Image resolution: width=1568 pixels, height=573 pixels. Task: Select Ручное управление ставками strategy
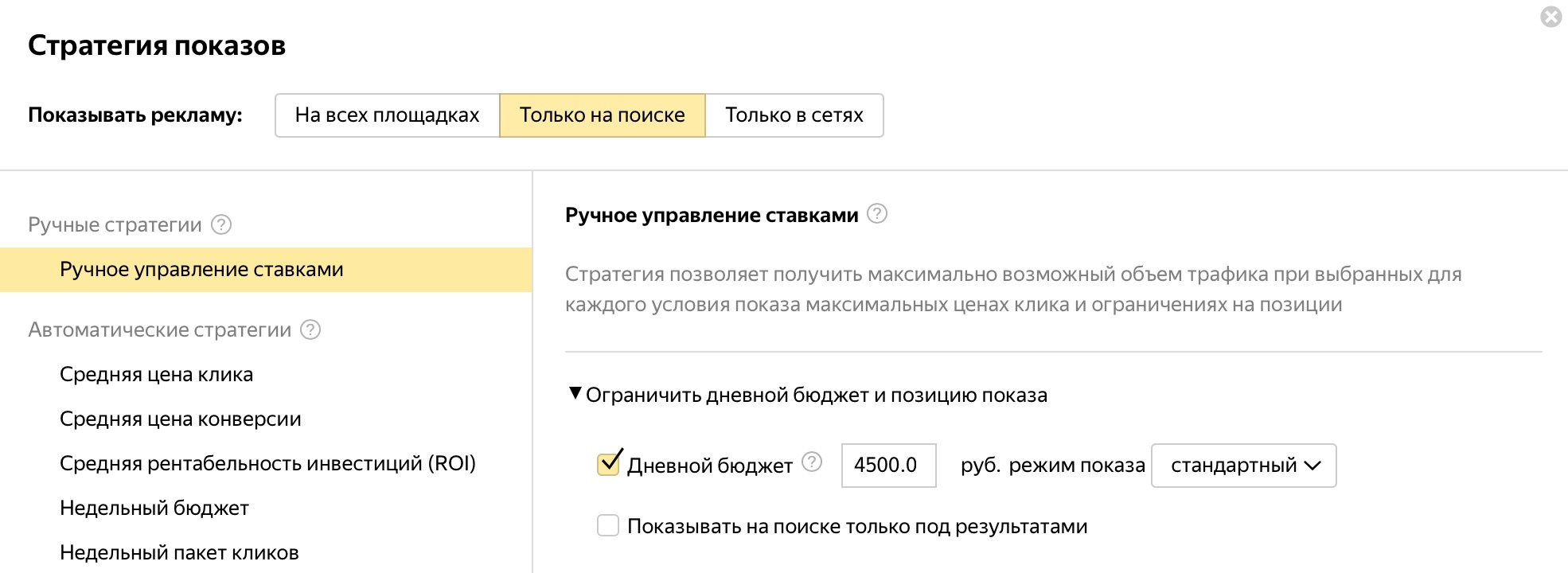[x=201, y=270]
